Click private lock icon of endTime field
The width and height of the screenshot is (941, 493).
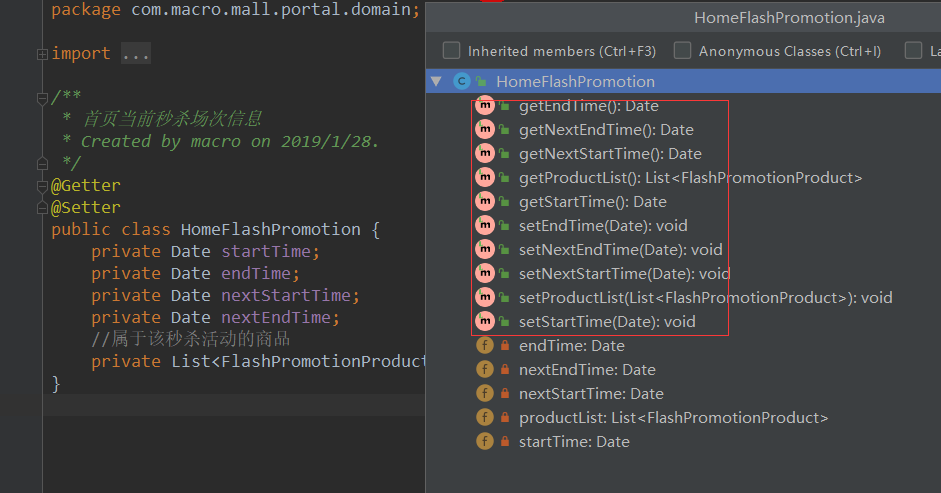pos(505,345)
